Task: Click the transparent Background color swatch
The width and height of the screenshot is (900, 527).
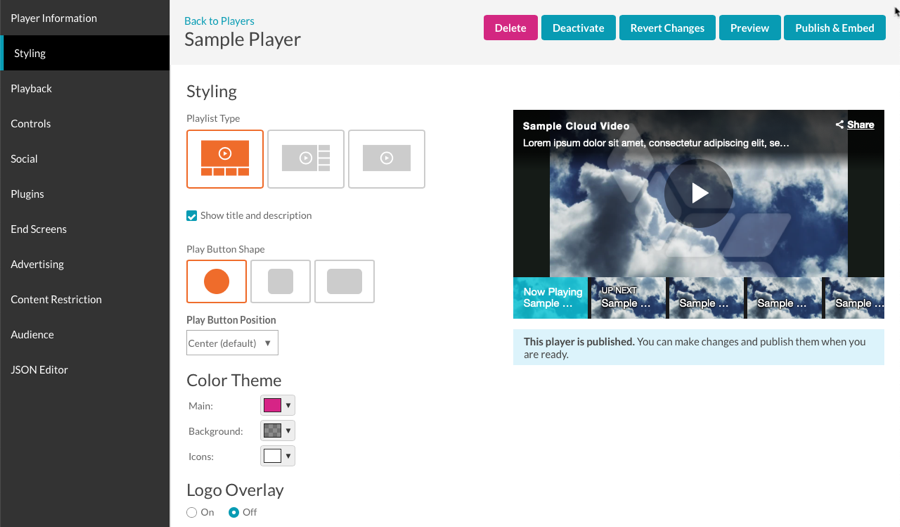Action: point(272,431)
